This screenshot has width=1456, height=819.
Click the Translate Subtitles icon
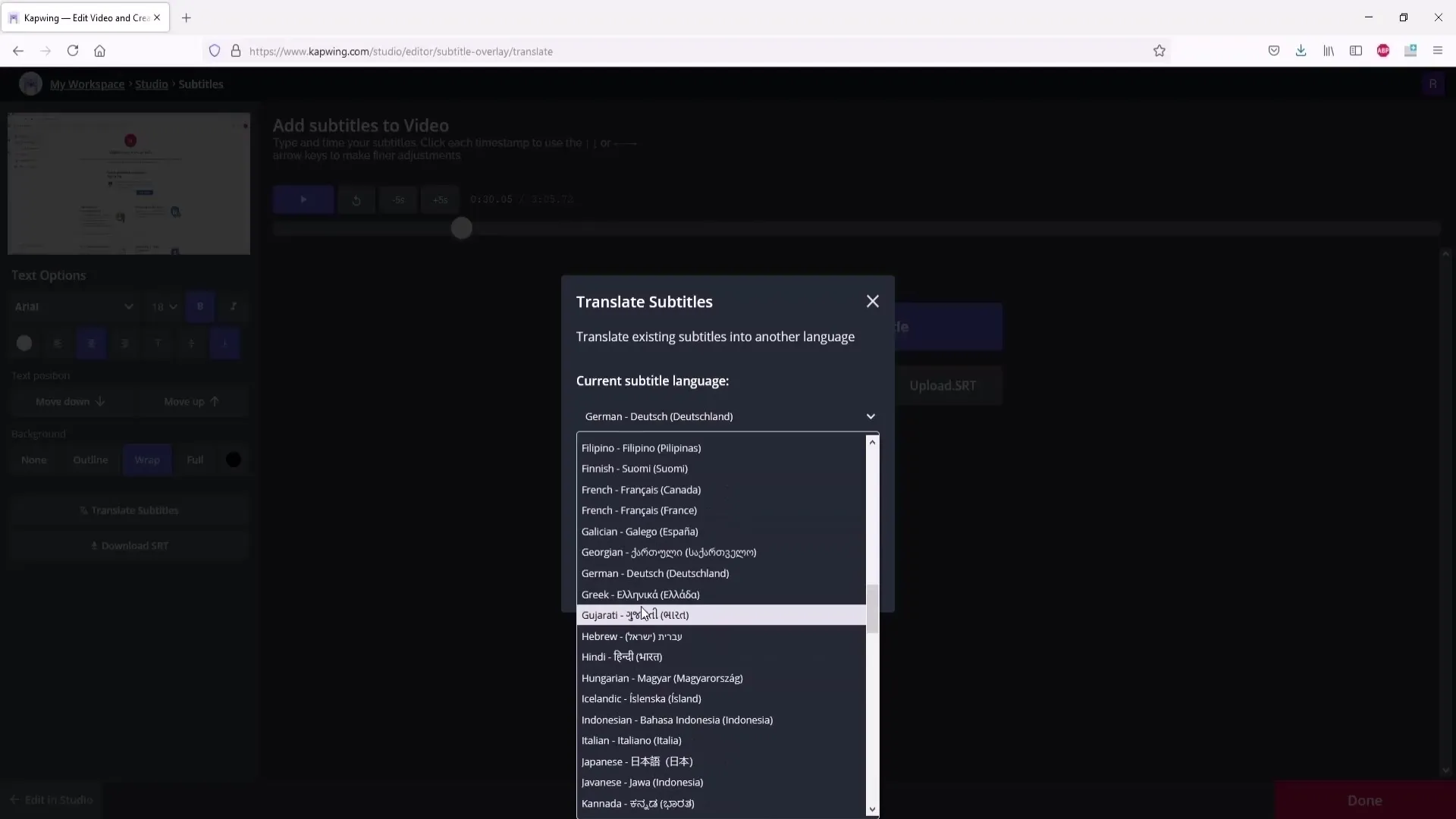(x=83, y=510)
